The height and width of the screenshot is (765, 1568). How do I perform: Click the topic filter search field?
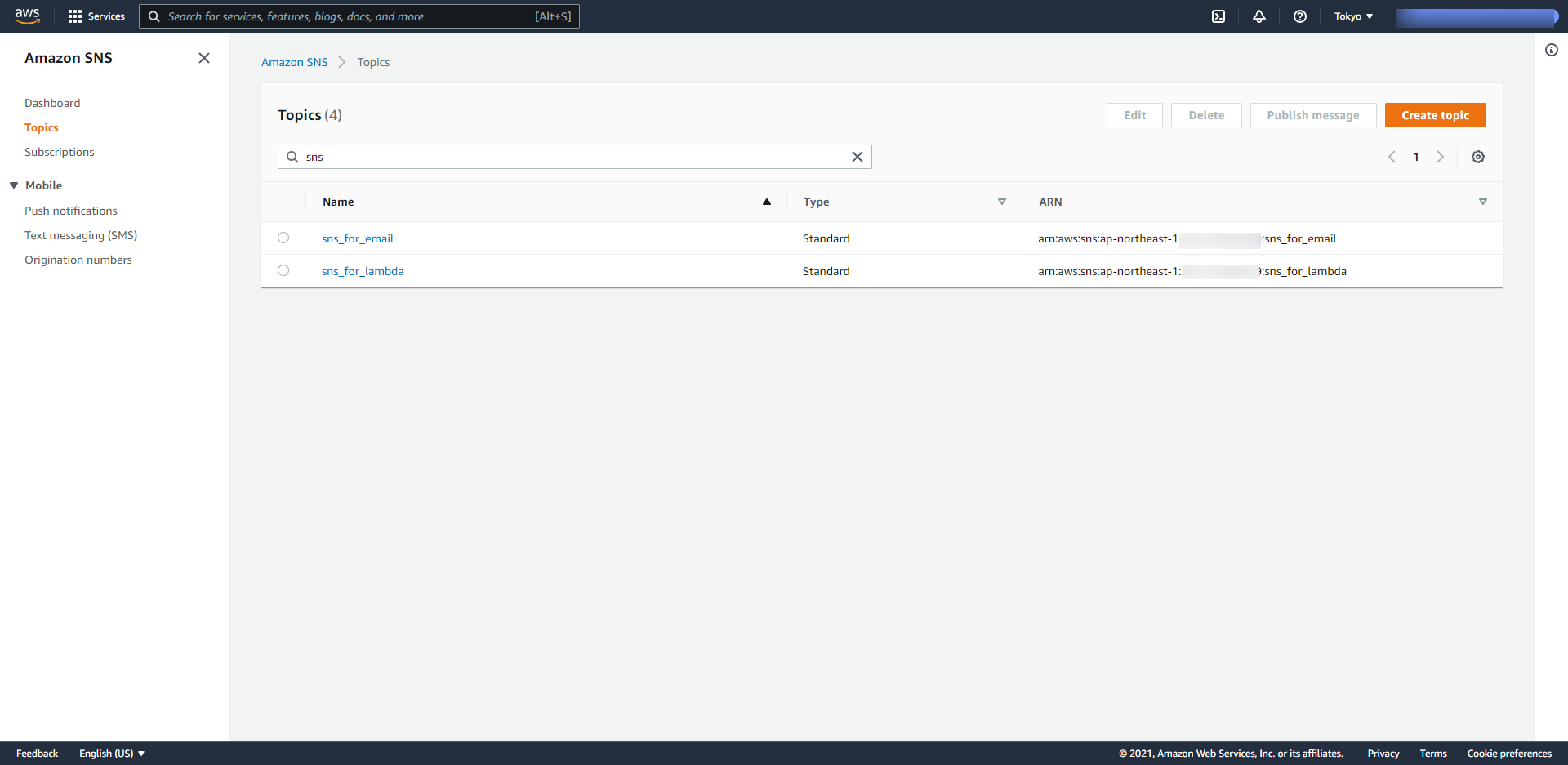[x=572, y=157]
